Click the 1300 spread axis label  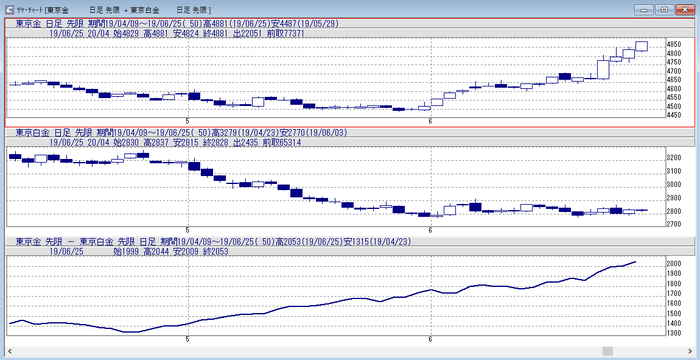[674, 333]
